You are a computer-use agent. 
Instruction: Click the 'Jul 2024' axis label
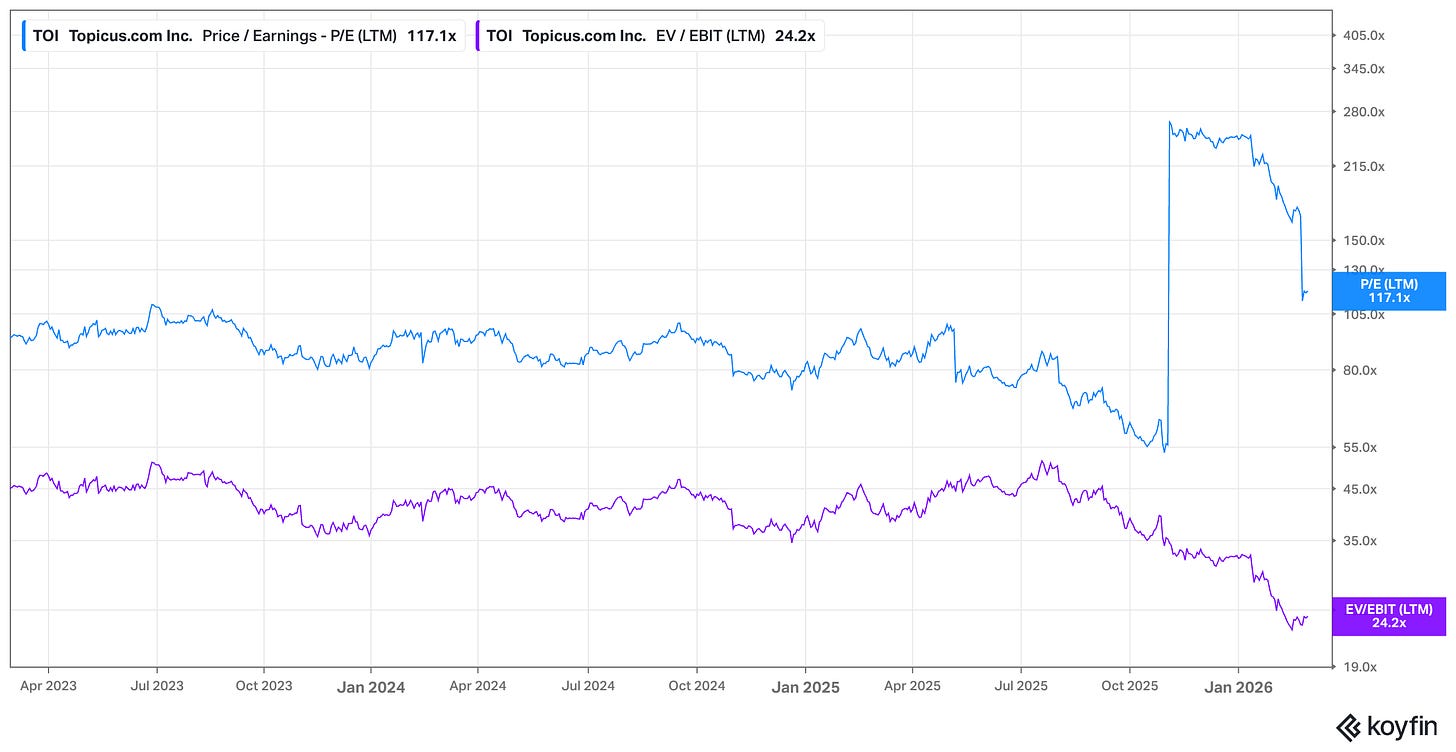[587, 686]
